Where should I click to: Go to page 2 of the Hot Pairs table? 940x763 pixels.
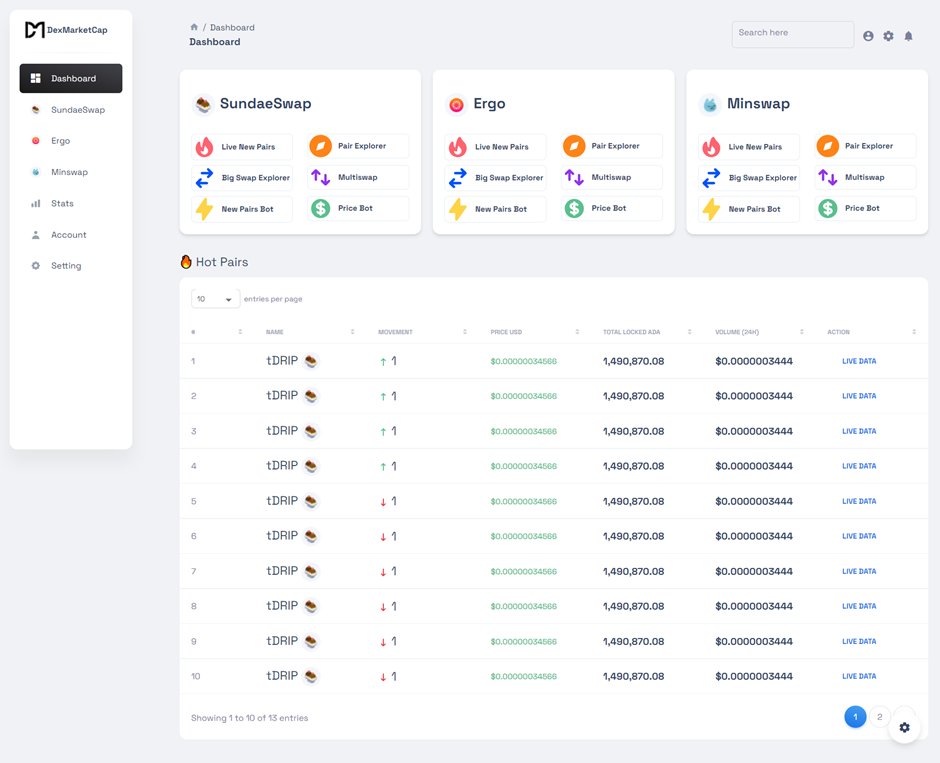click(x=879, y=717)
